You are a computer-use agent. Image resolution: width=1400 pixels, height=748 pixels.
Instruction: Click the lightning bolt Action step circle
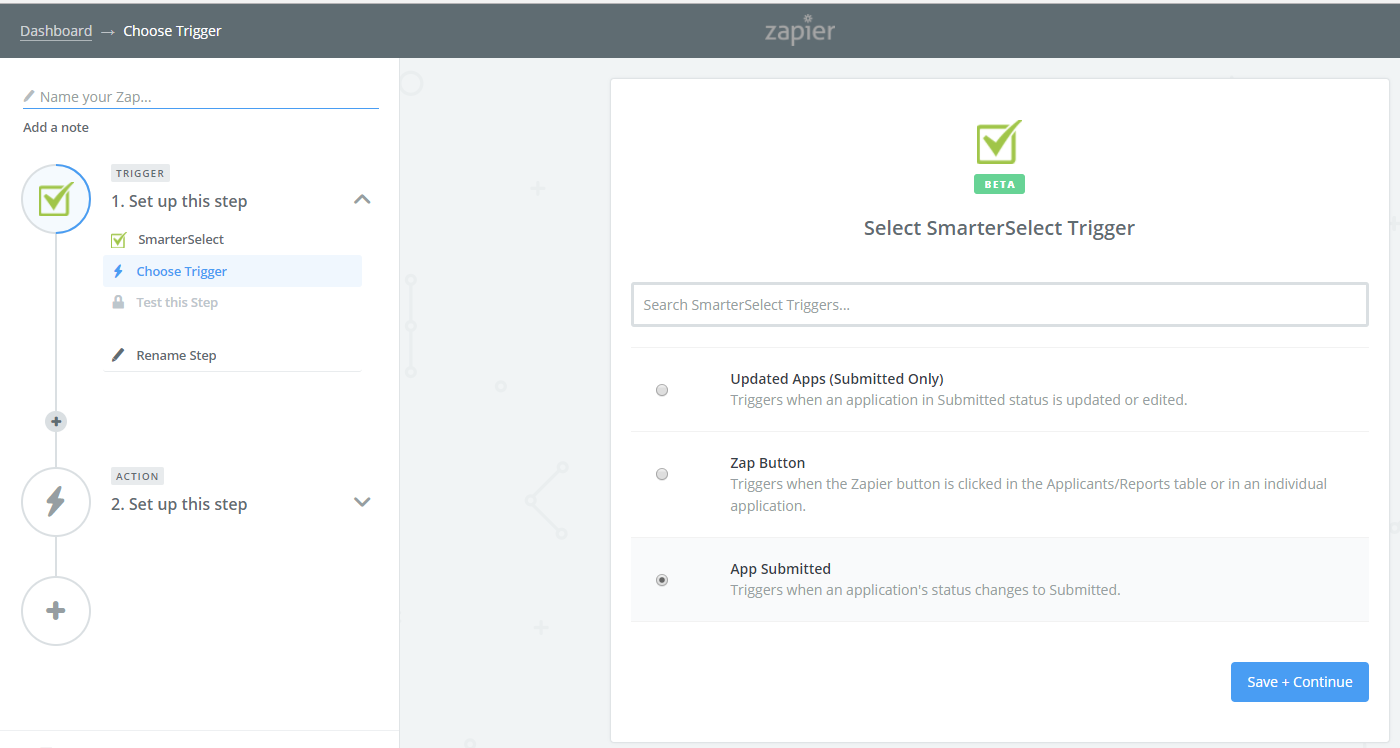55,501
